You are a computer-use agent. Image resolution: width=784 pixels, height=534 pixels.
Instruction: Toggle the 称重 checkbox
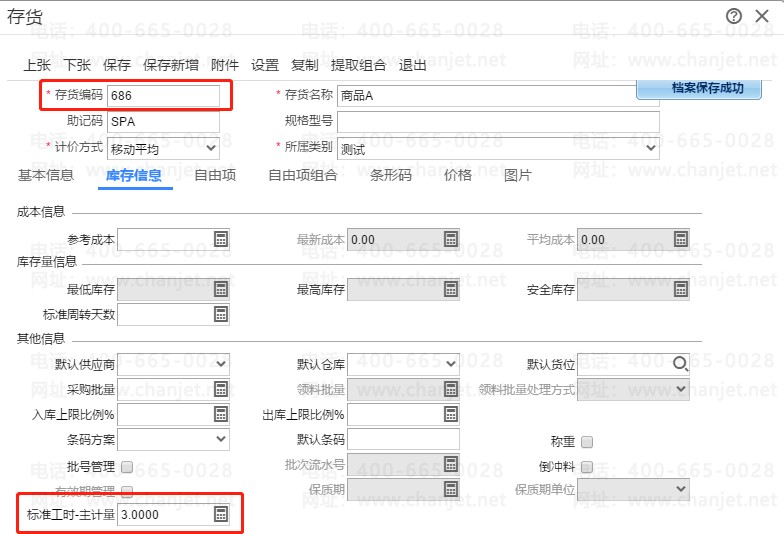[587, 442]
